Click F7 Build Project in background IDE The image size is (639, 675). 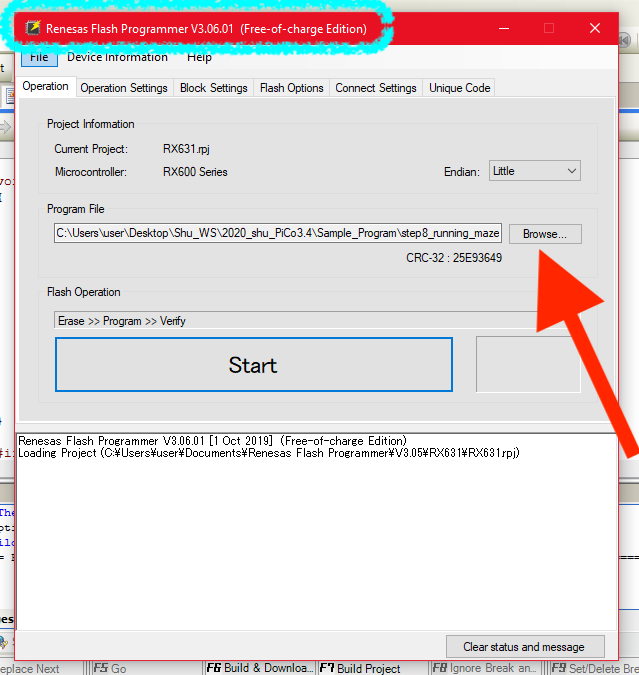click(360, 668)
